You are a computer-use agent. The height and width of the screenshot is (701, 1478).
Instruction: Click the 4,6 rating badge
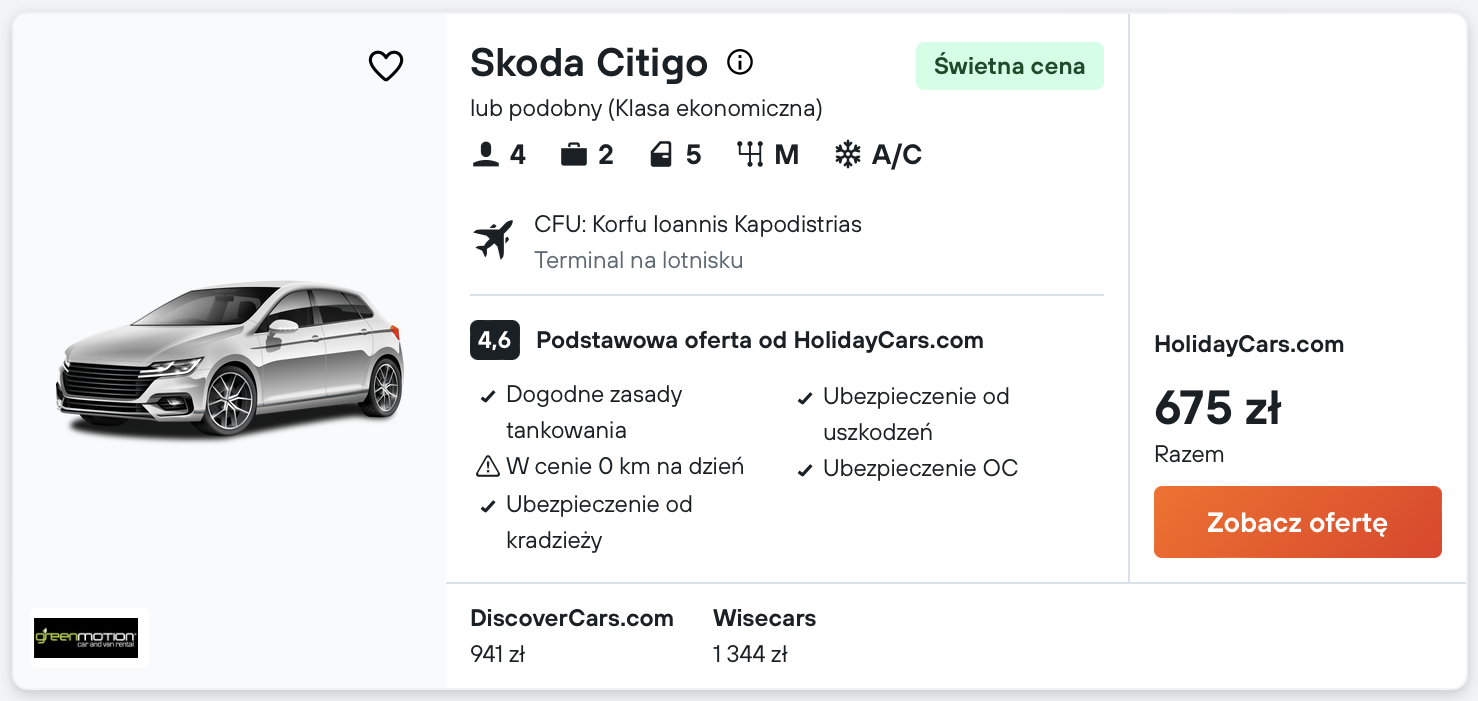point(494,341)
